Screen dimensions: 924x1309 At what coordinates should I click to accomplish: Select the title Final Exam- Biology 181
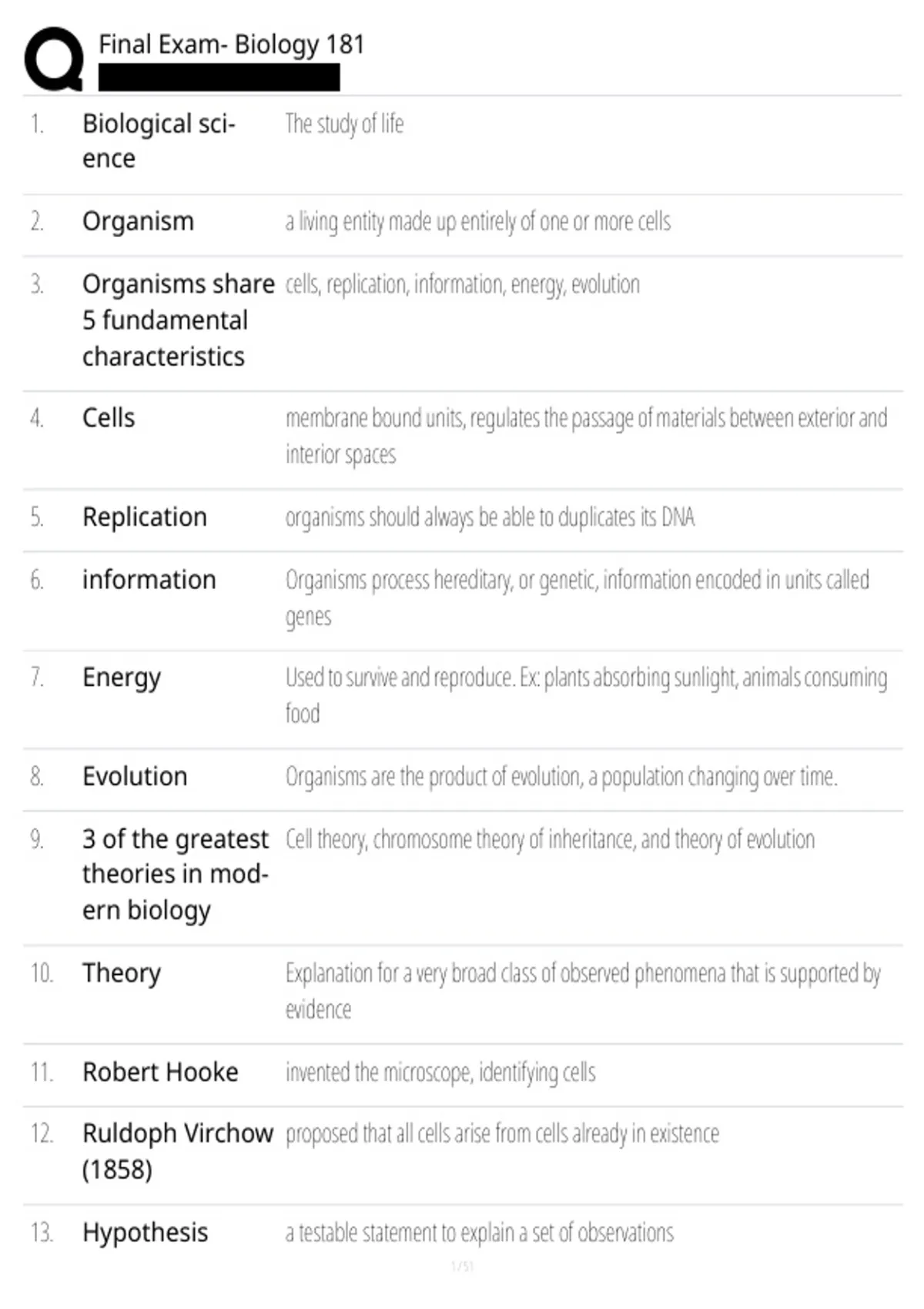point(231,45)
